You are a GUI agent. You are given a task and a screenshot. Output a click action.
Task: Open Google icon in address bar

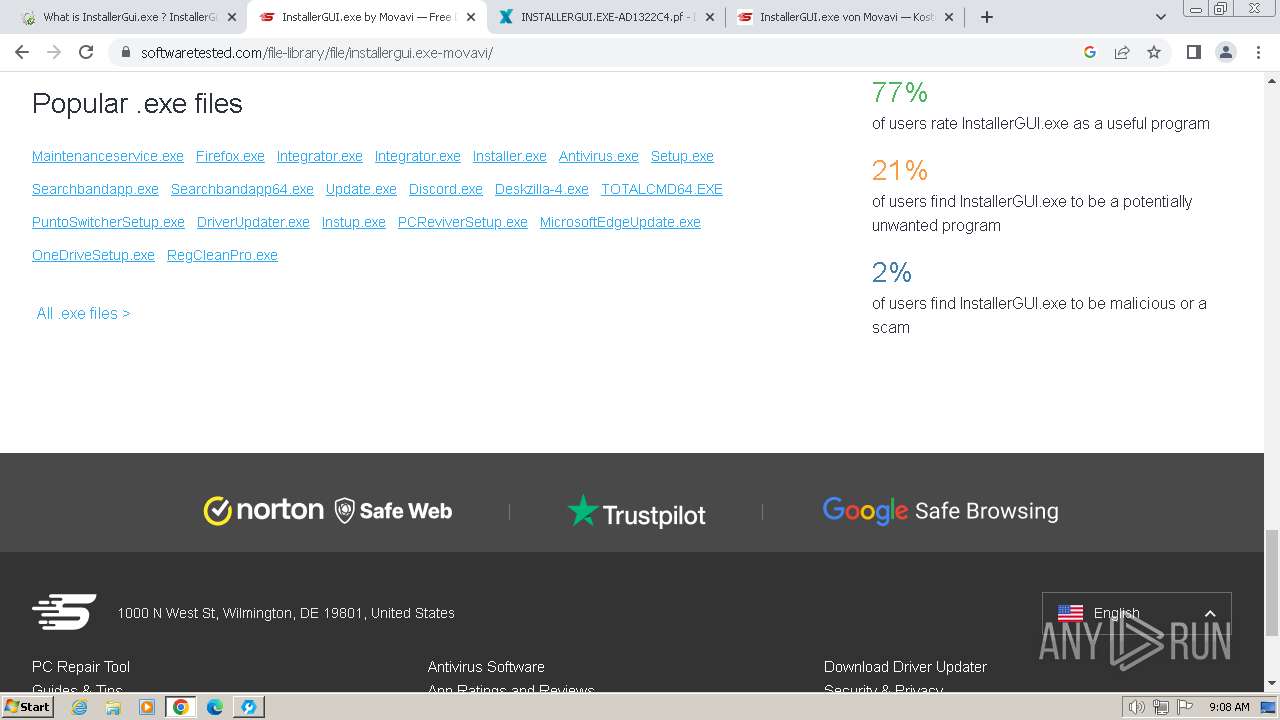point(1090,52)
